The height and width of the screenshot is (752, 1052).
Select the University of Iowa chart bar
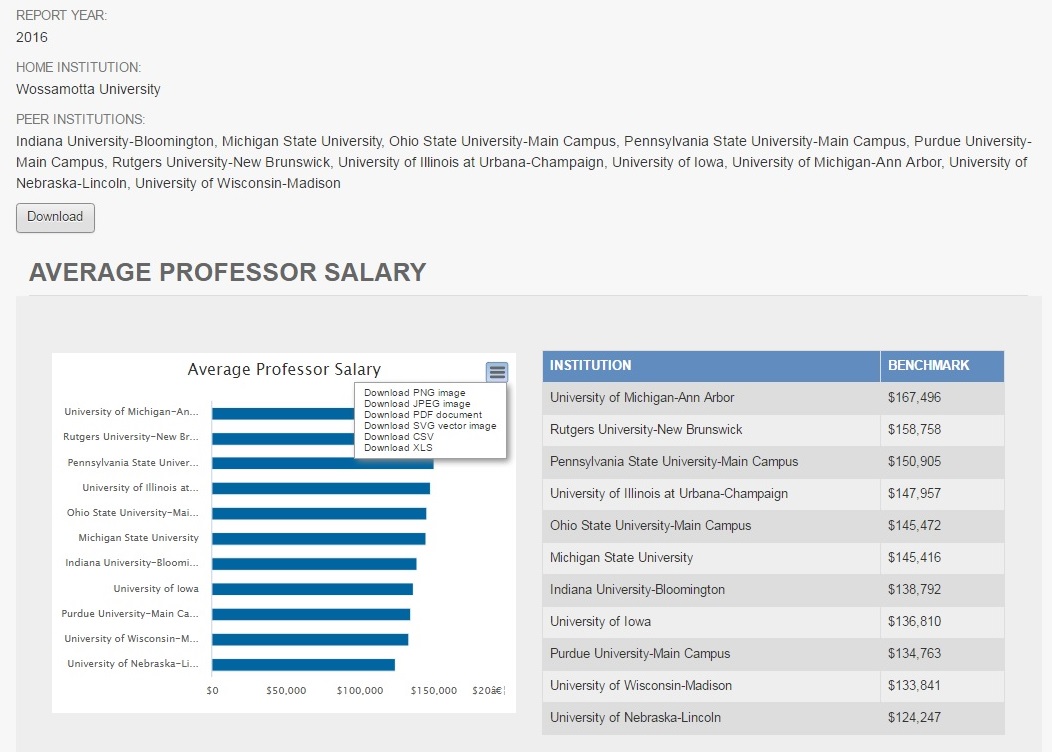[312, 589]
